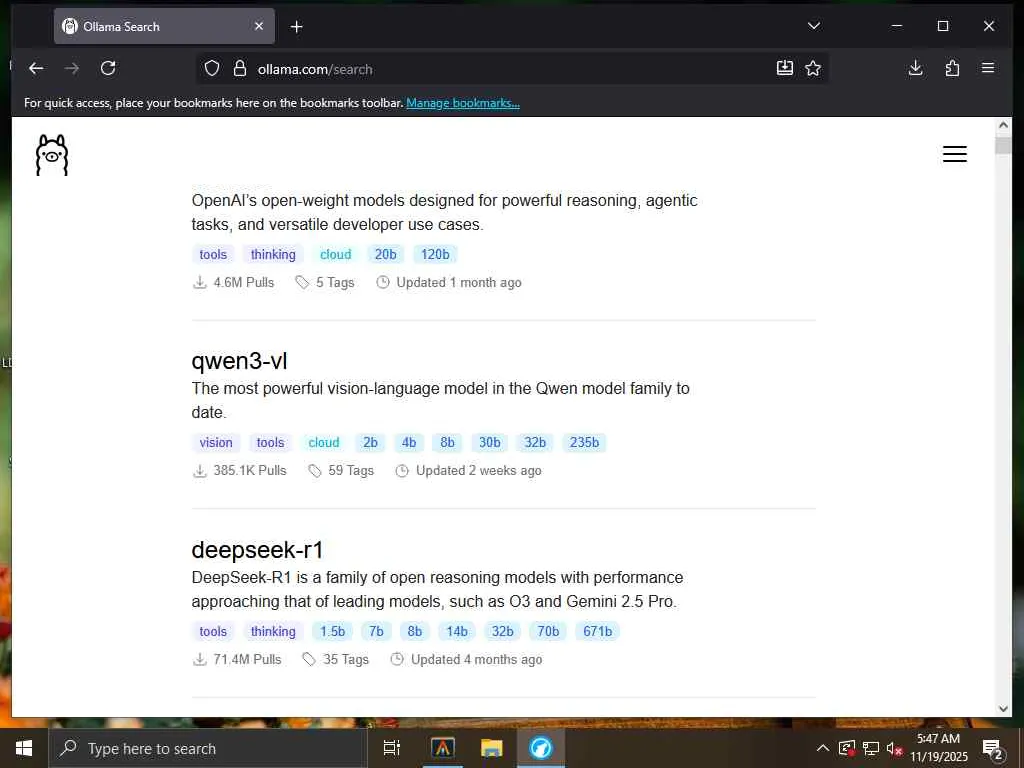This screenshot has height=768, width=1024.
Task: Click cloud tag under qwen3-vl
Action: click(324, 443)
